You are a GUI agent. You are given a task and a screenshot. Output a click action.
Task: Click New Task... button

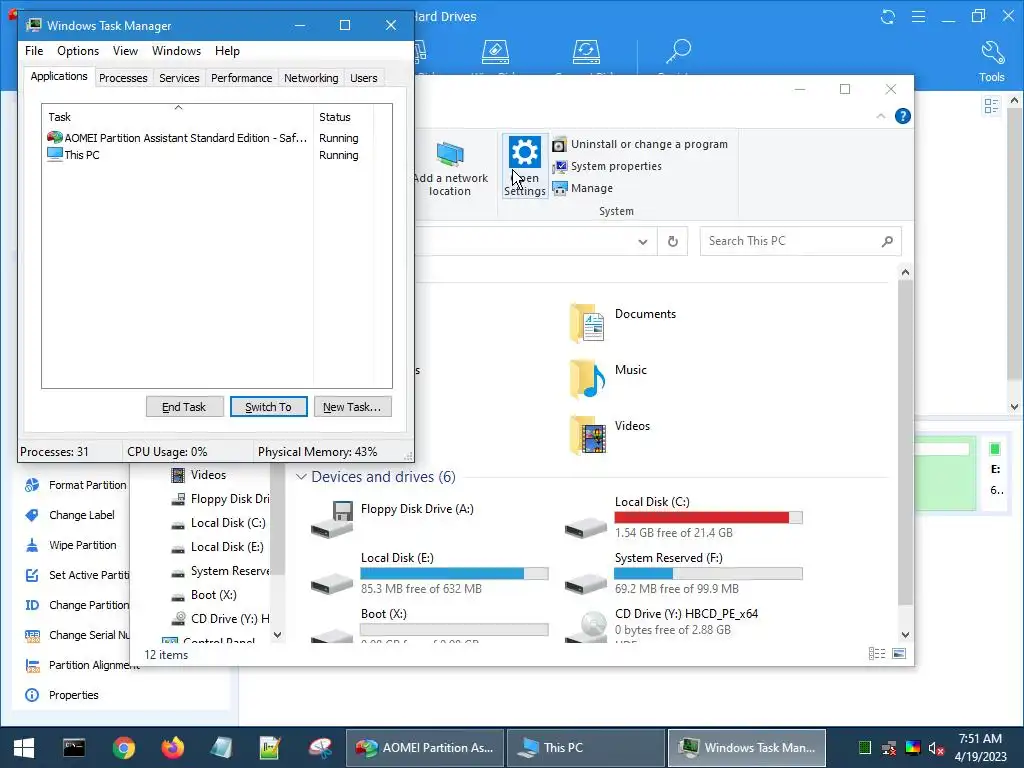[353, 407]
